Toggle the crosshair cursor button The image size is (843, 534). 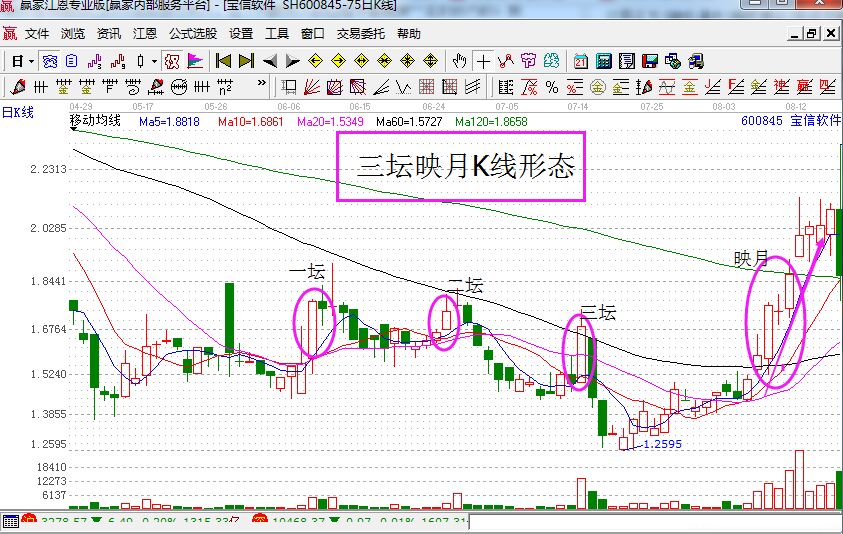483,61
